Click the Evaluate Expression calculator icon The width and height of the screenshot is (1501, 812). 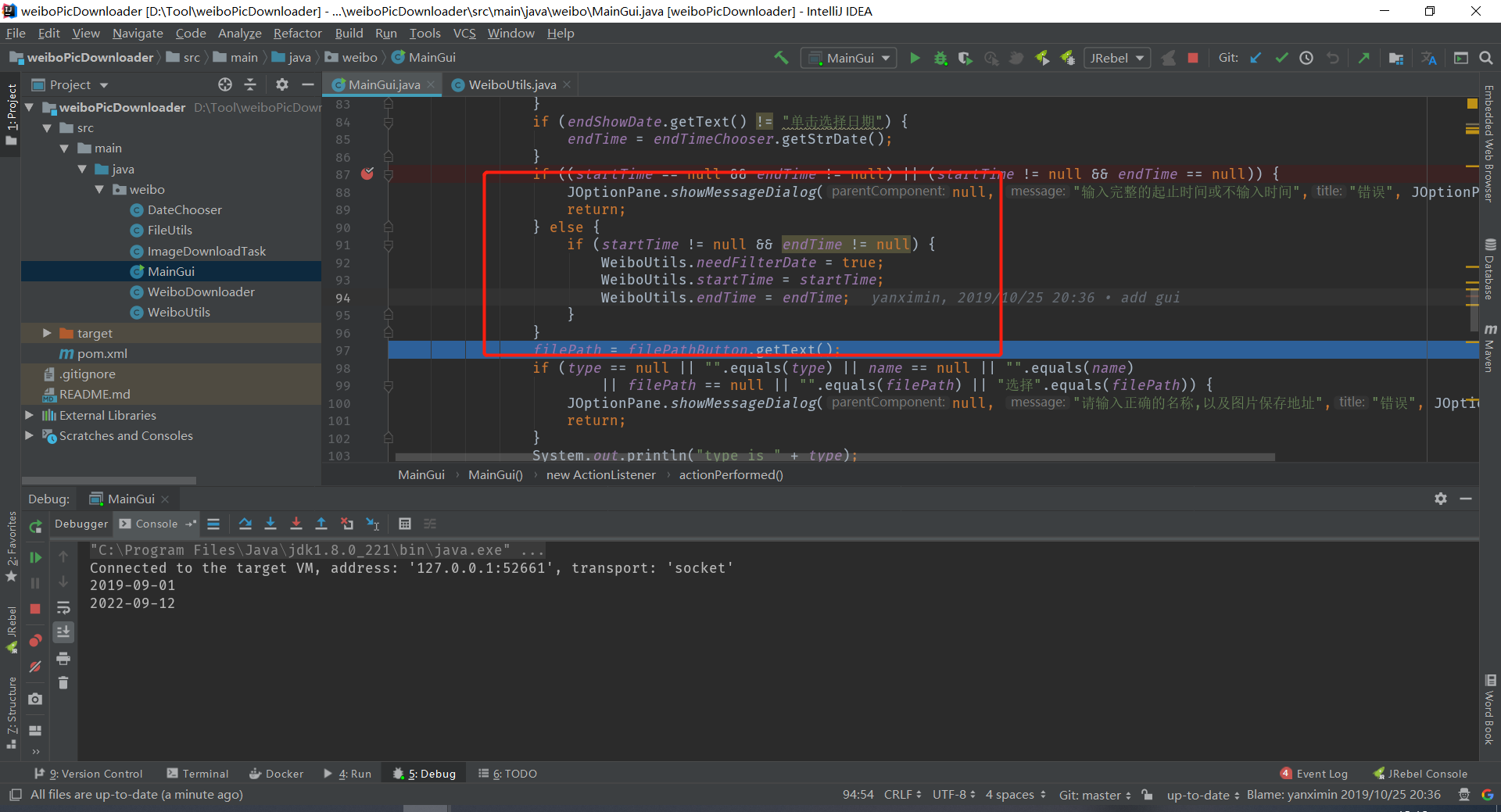pyautogui.click(x=404, y=524)
